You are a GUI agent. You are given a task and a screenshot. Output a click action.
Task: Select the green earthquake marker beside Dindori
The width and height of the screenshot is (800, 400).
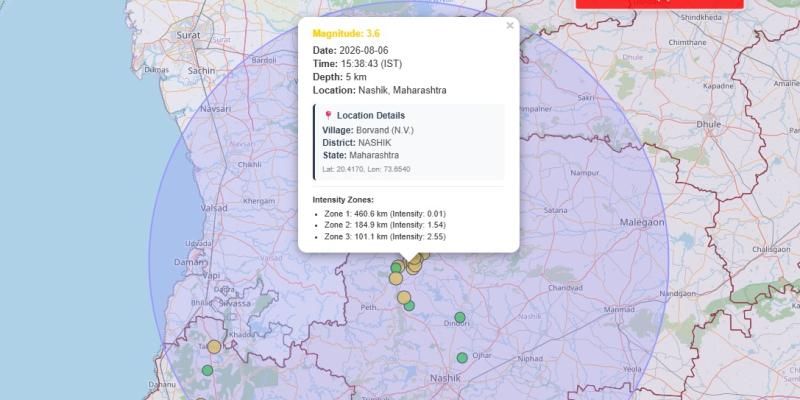pos(460,317)
